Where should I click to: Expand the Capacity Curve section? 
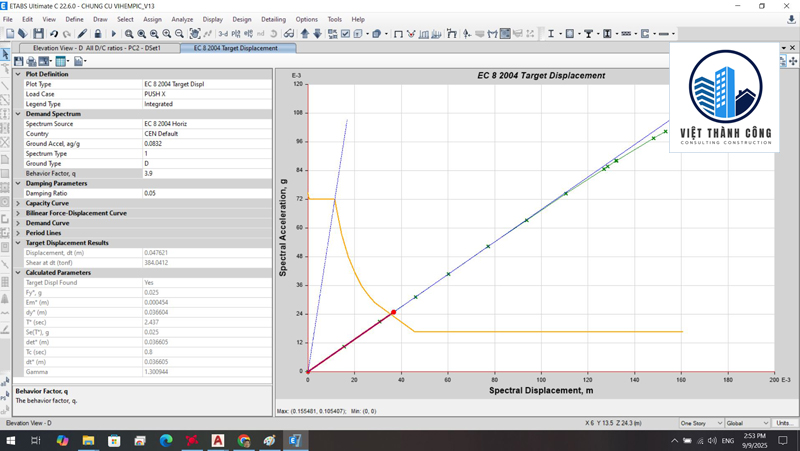click(x=18, y=203)
